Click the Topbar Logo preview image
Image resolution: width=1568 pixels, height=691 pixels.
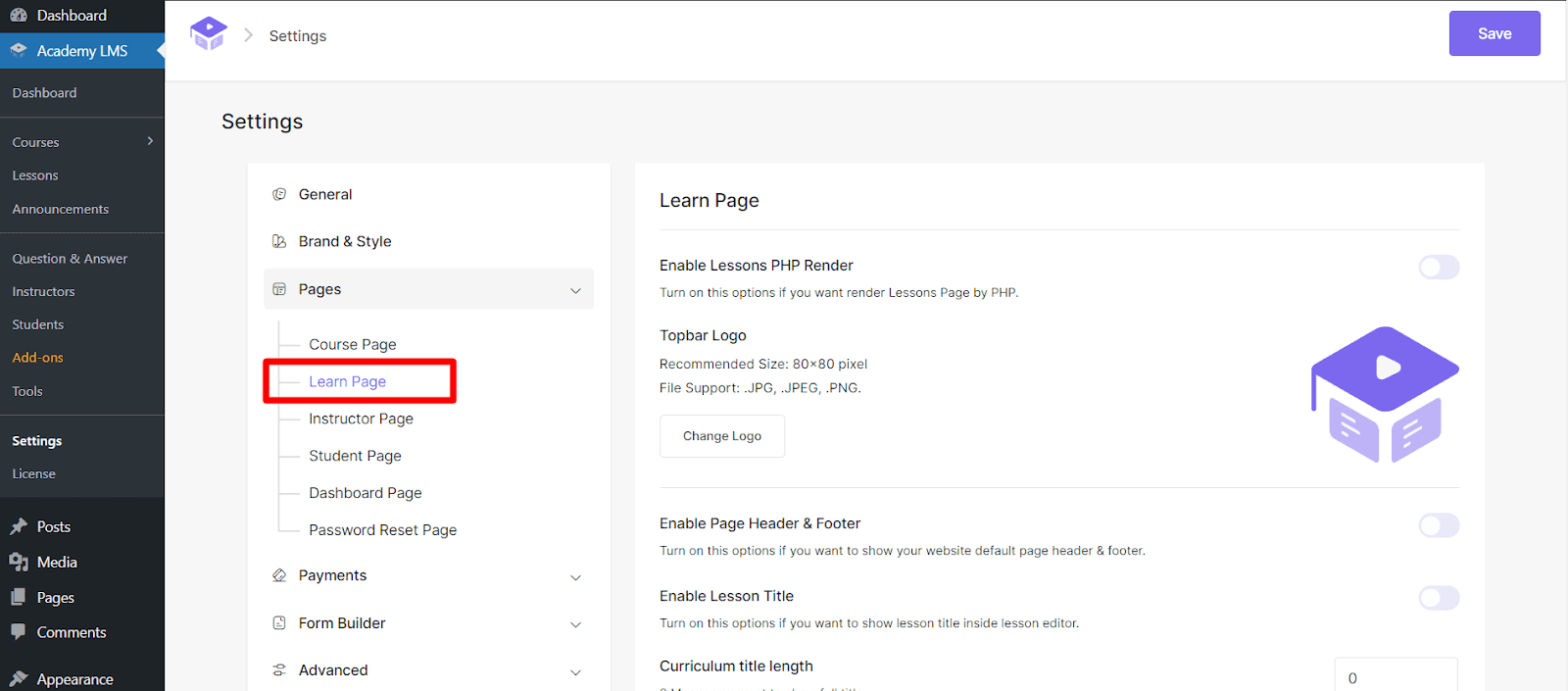(x=1384, y=394)
